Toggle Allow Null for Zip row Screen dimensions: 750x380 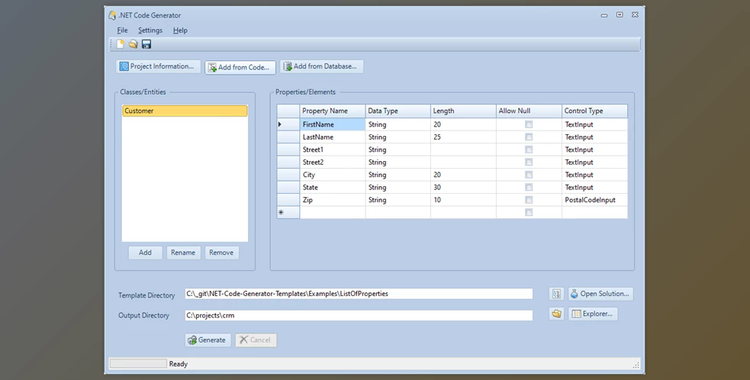tap(529, 200)
